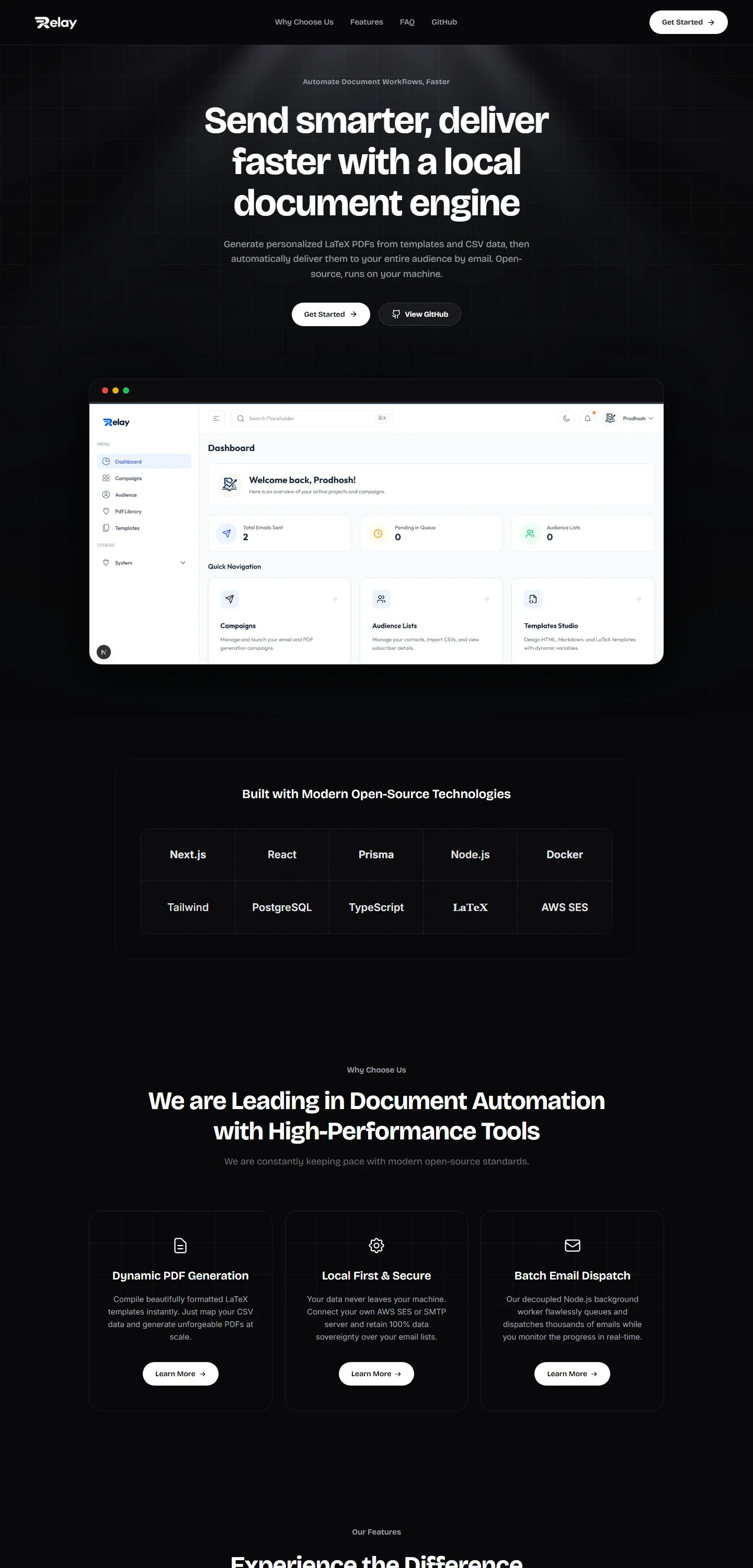Click the arrow on the Campaigns card
This screenshot has height=1568, width=753.
[335, 599]
